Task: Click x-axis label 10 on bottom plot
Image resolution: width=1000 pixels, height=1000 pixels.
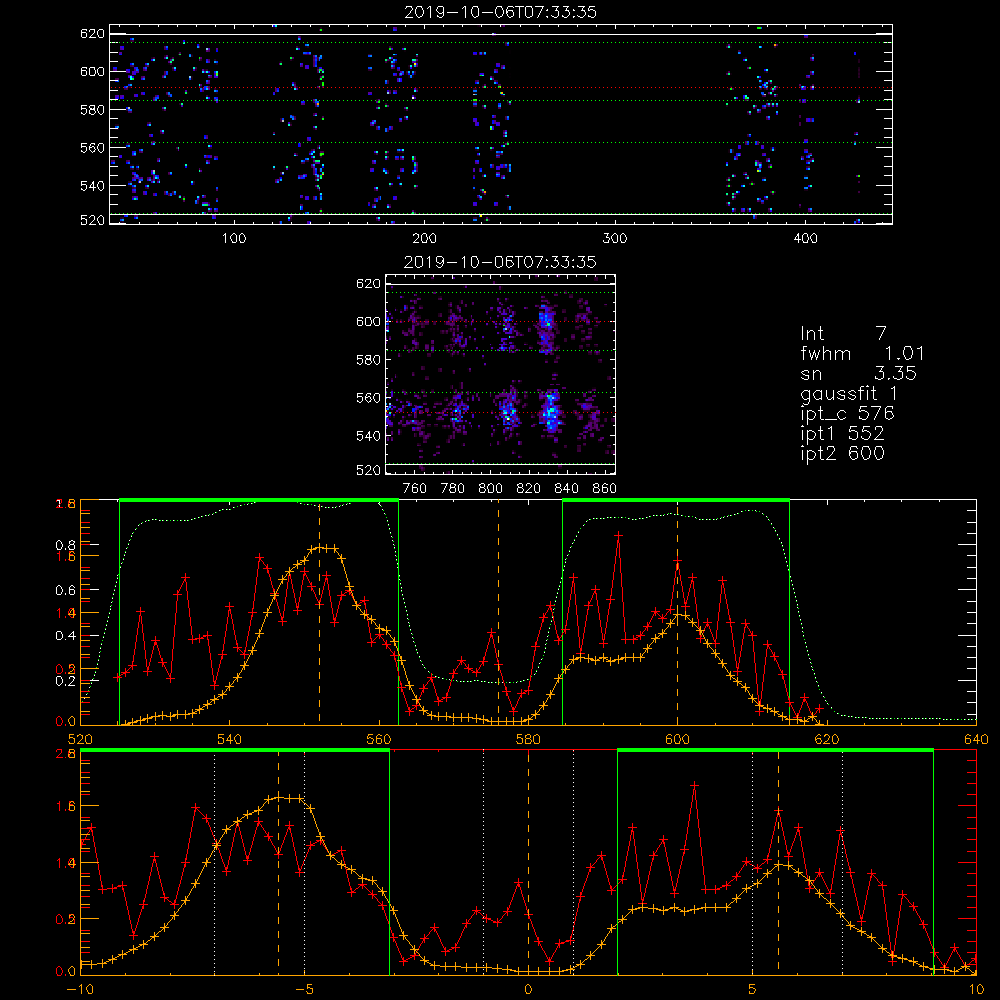Action: [976, 990]
